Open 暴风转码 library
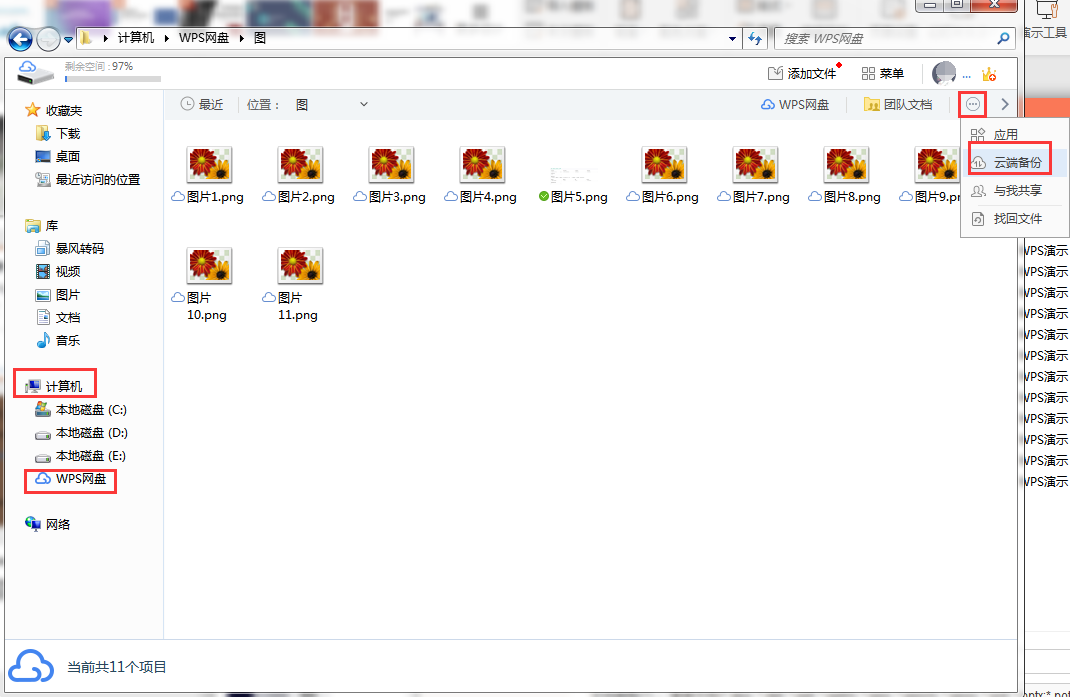This screenshot has width=1070, height=697. pos(70,248)
